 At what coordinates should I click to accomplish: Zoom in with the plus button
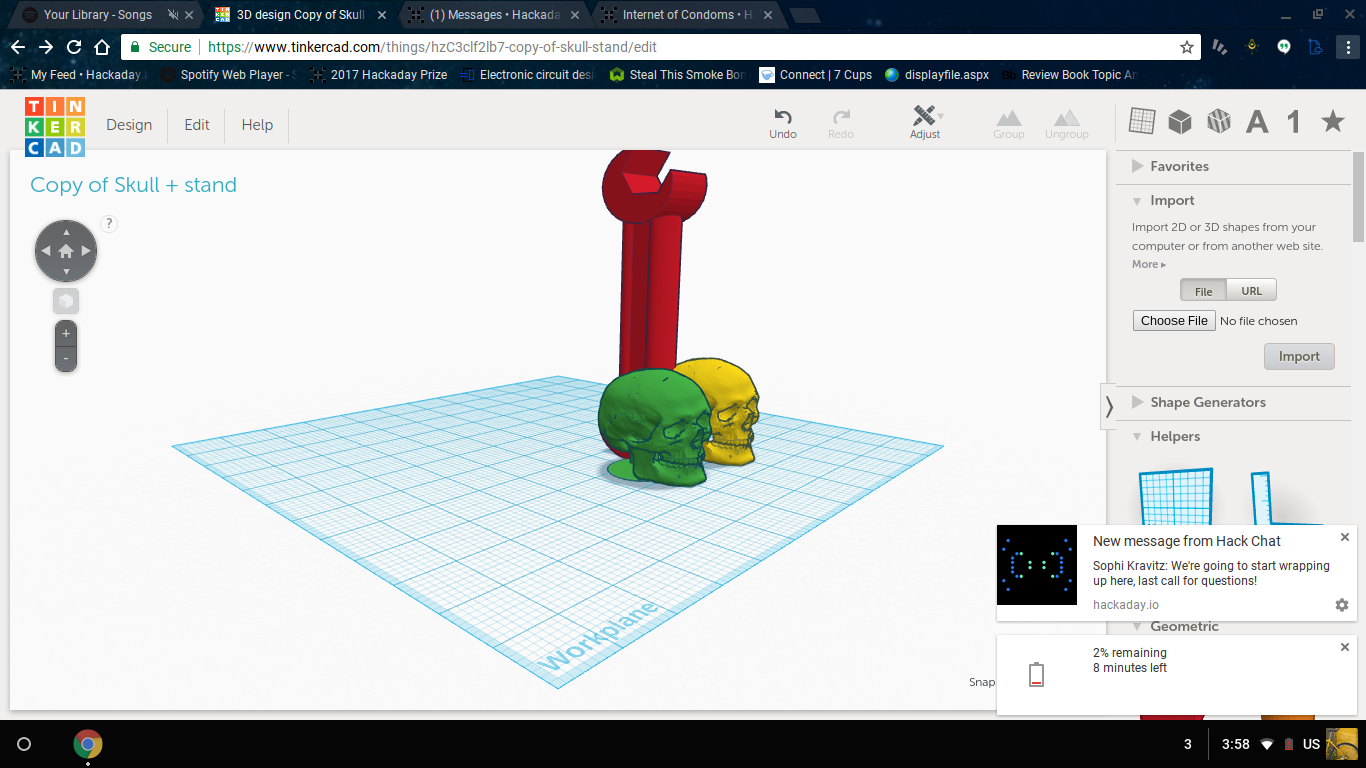pyautogui.click(x=66, y=334)
